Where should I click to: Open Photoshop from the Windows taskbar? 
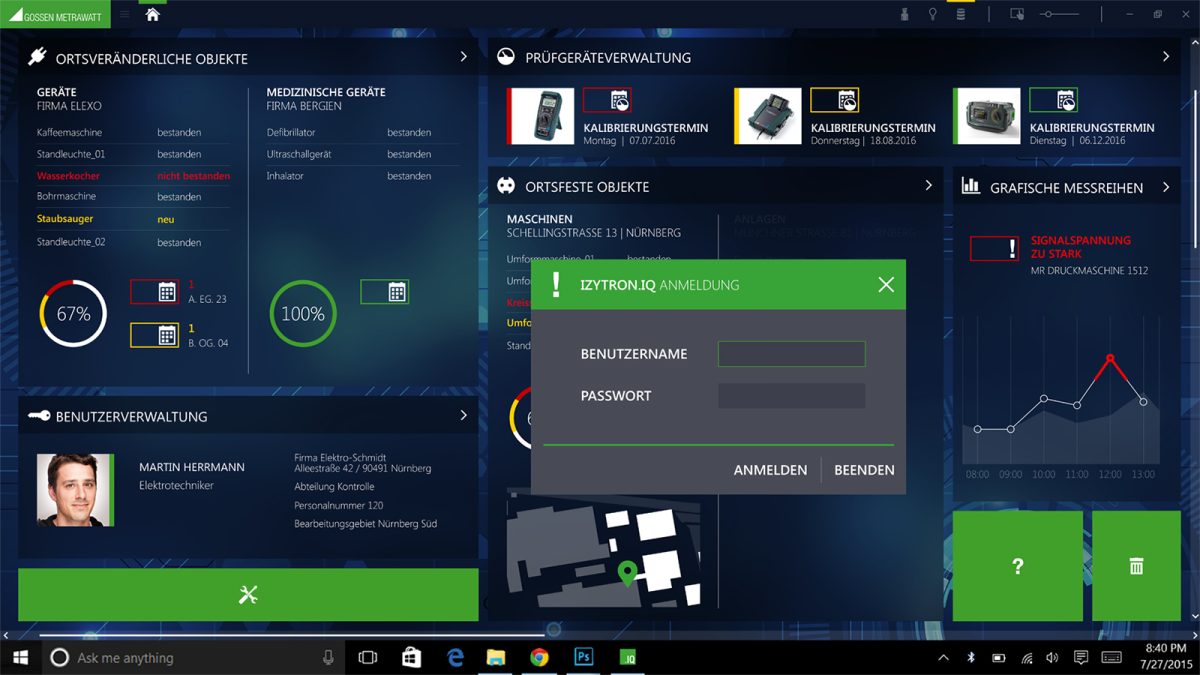coord(584,657)
